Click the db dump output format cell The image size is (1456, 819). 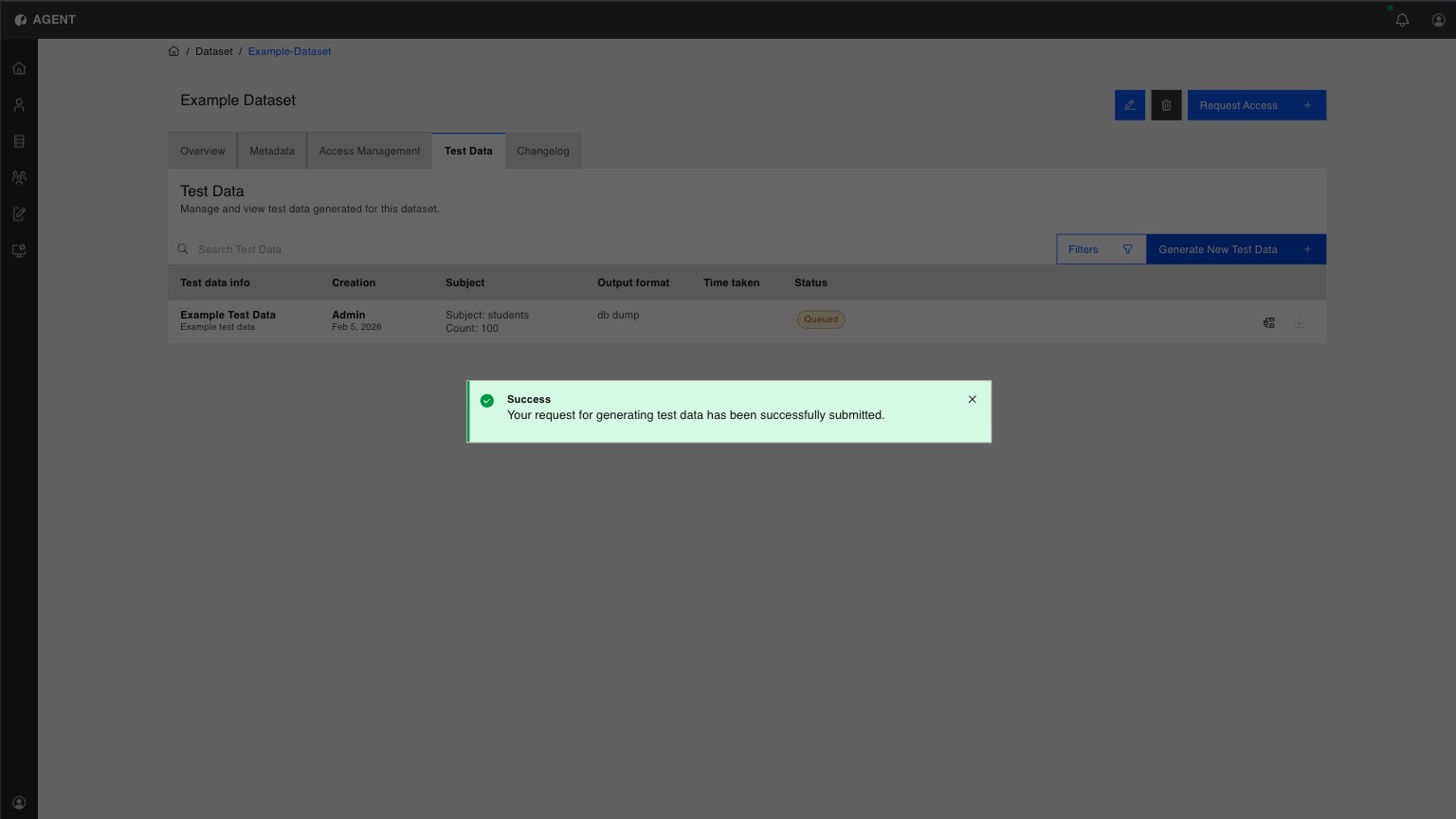click(618, 315)
